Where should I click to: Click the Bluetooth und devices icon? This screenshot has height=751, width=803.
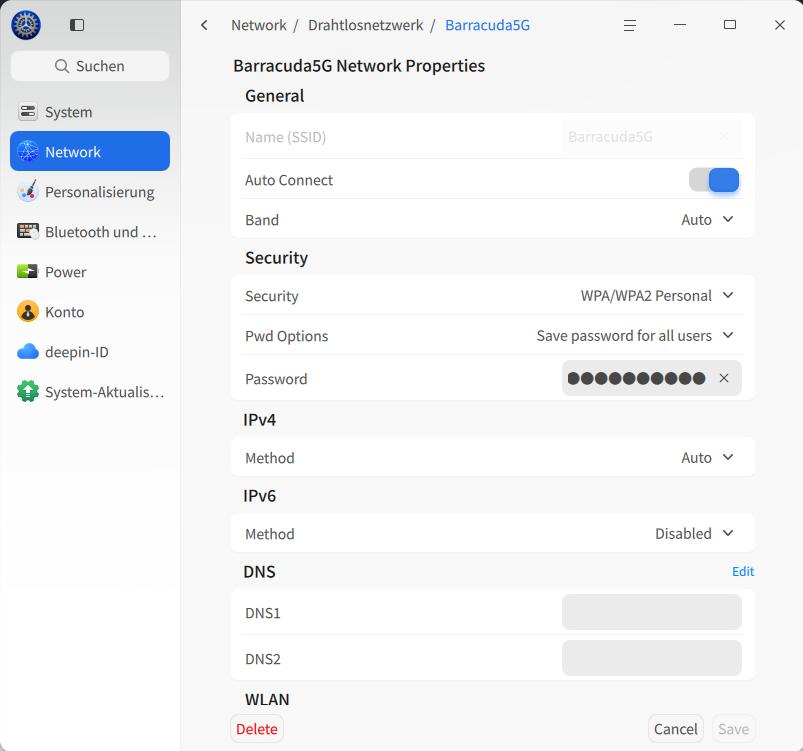click(x=28, y=231)
